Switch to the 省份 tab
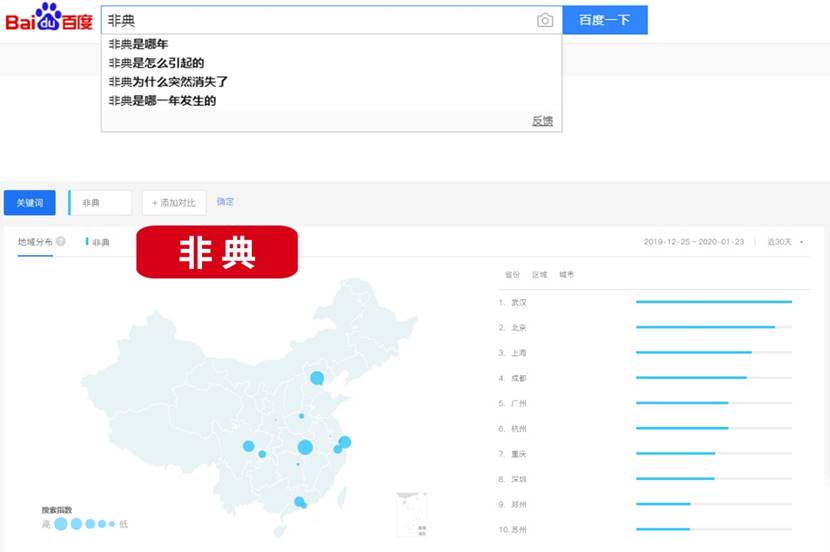Screen dimensions: 830x552 coord(512,274)
